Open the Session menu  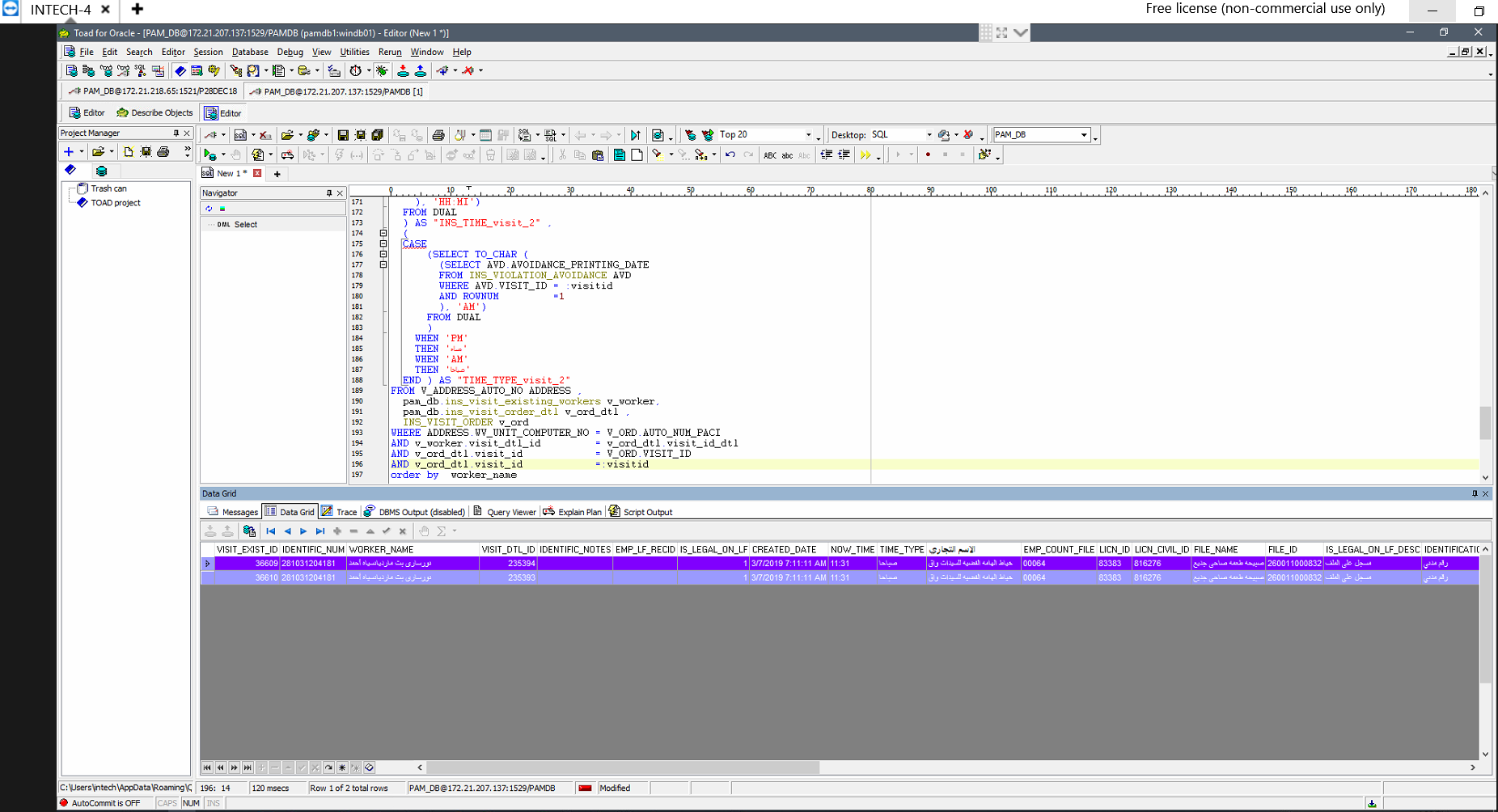208,52
